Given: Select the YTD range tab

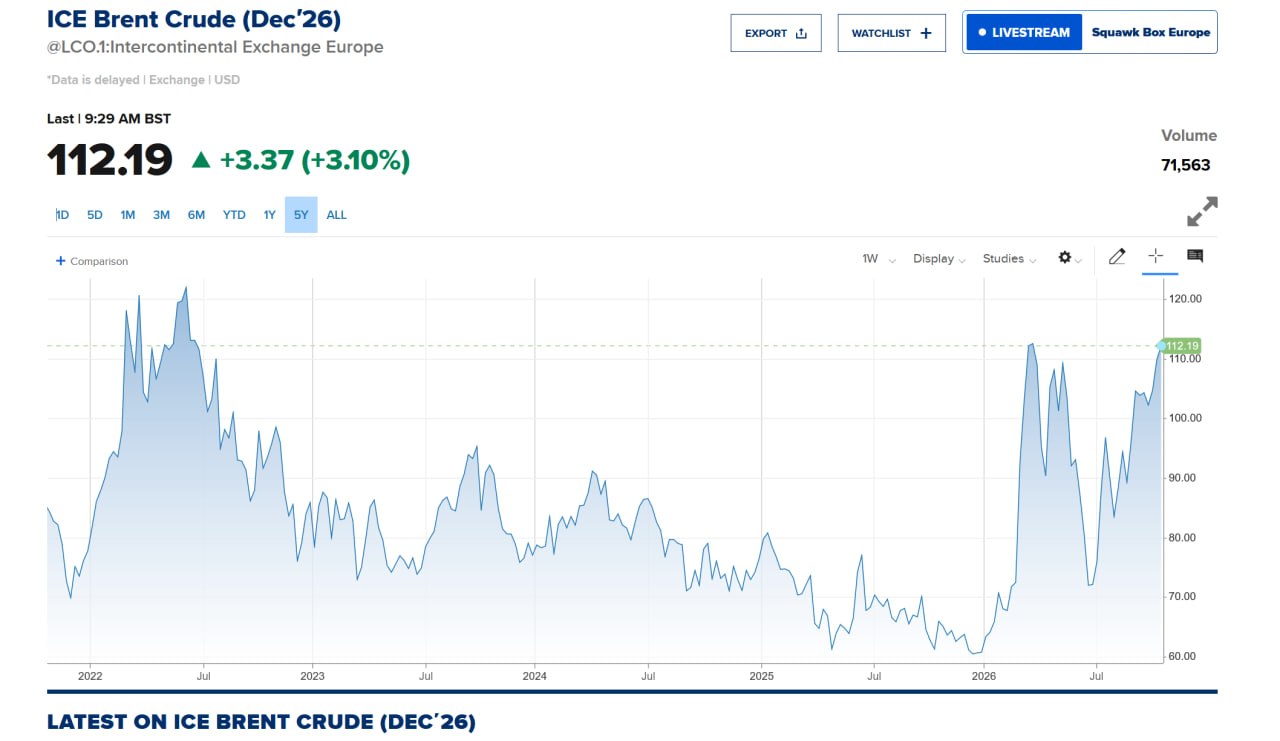Looking at the screenshot, I should point(234,215).
